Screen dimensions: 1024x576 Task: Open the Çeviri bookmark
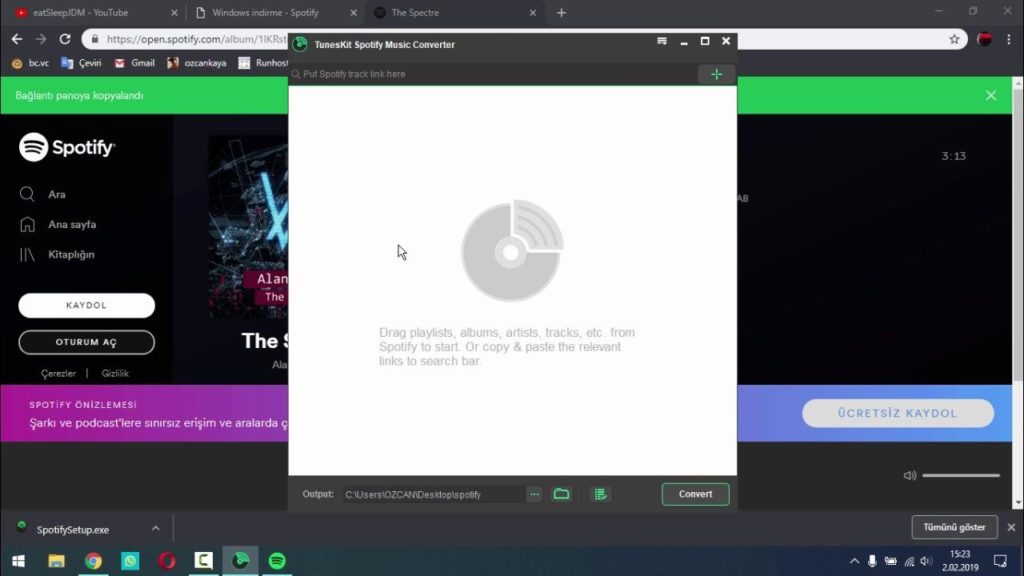[x=82, y=63]
